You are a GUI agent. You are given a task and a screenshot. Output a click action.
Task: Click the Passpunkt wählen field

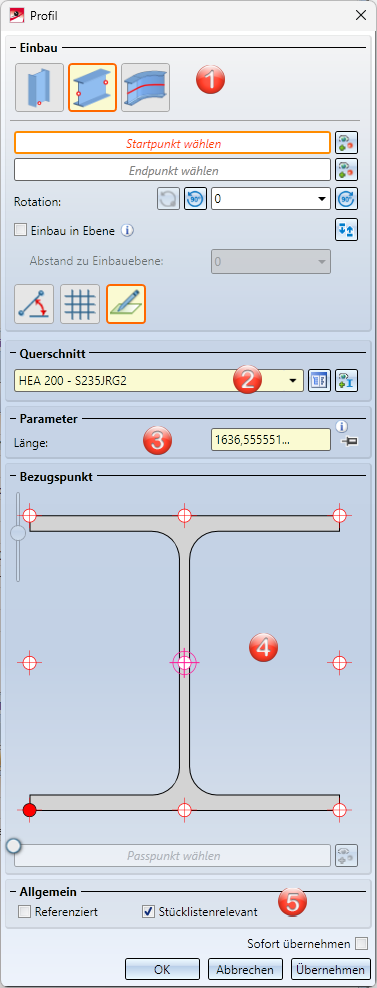click(x=172, y=856)
